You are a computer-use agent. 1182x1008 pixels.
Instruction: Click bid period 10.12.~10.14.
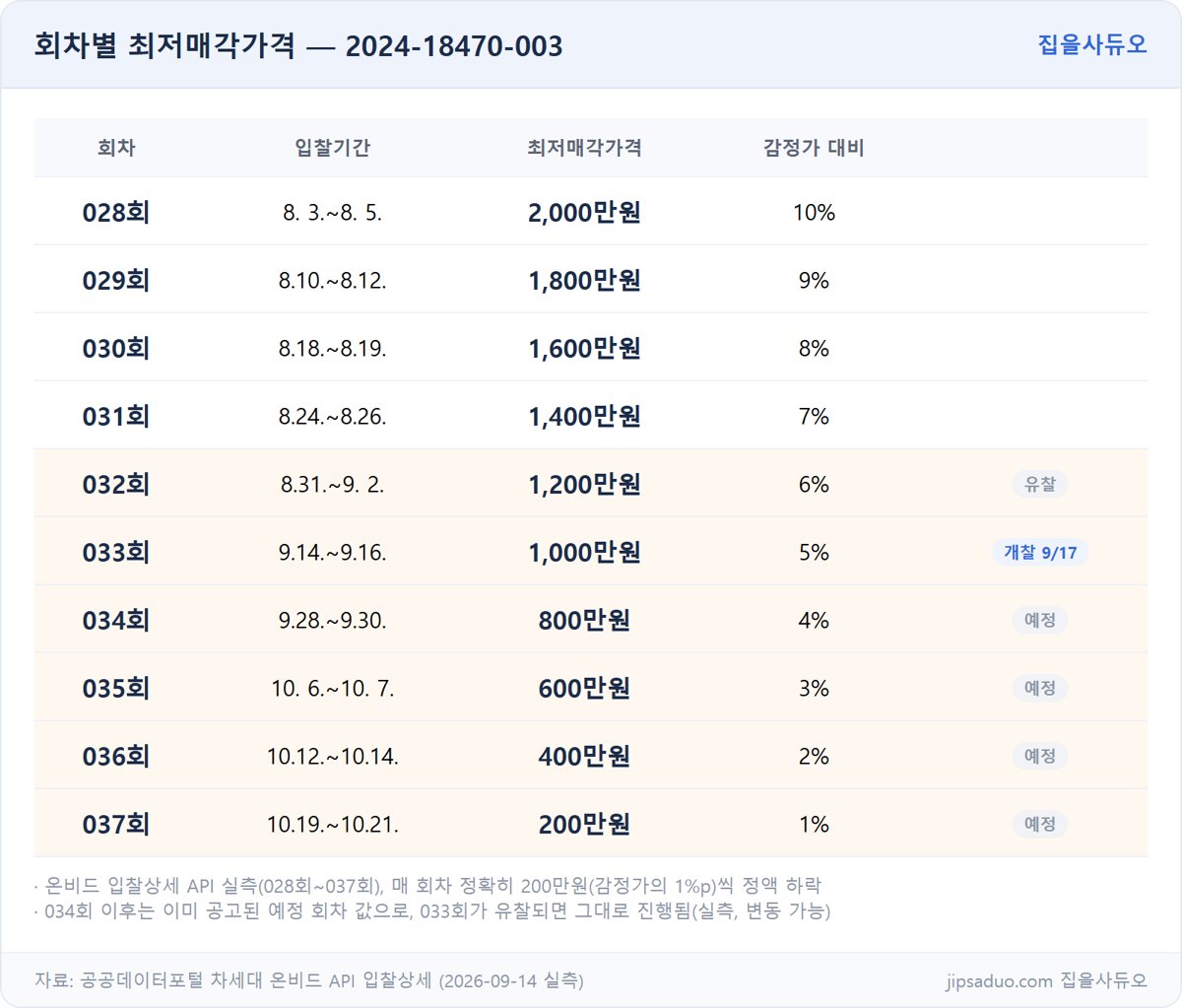[x=333, y=756]
